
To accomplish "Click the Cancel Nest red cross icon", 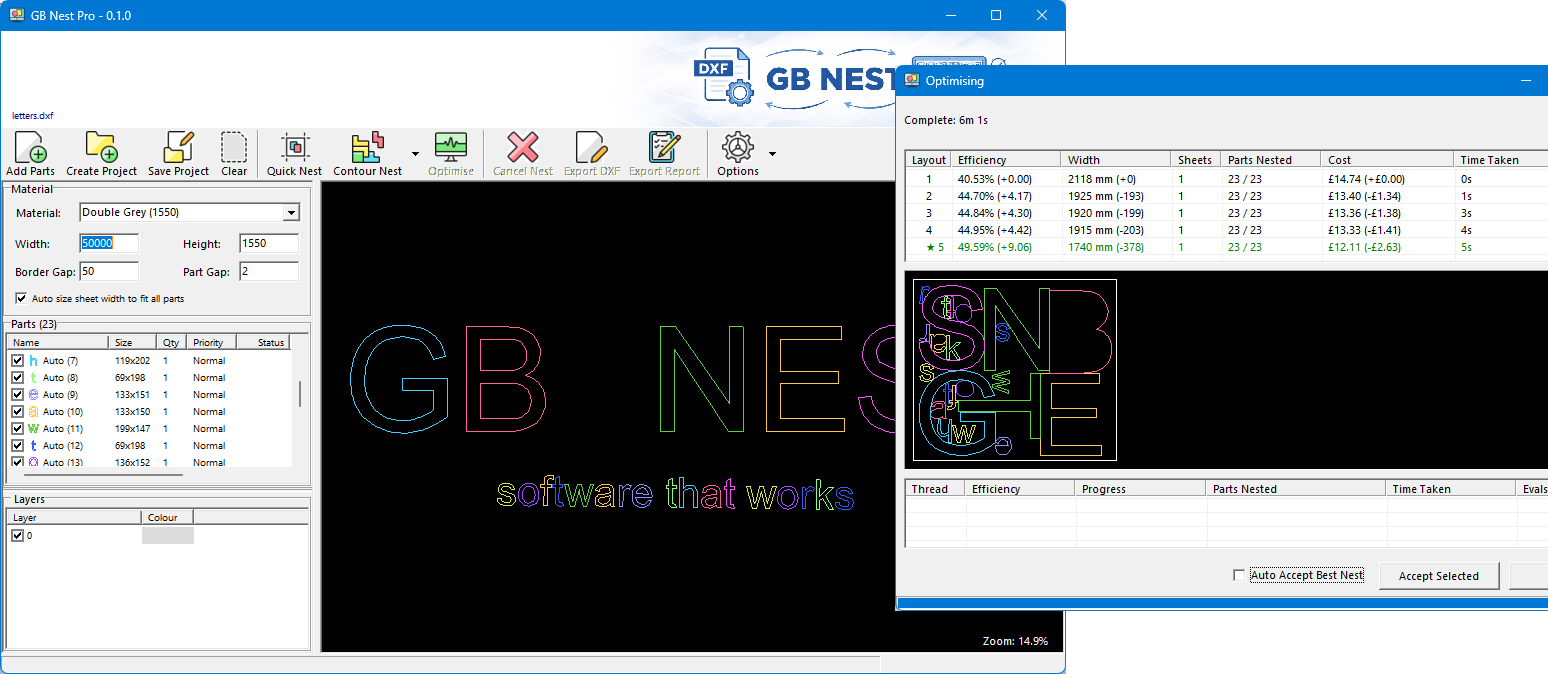I will (523, 148).
